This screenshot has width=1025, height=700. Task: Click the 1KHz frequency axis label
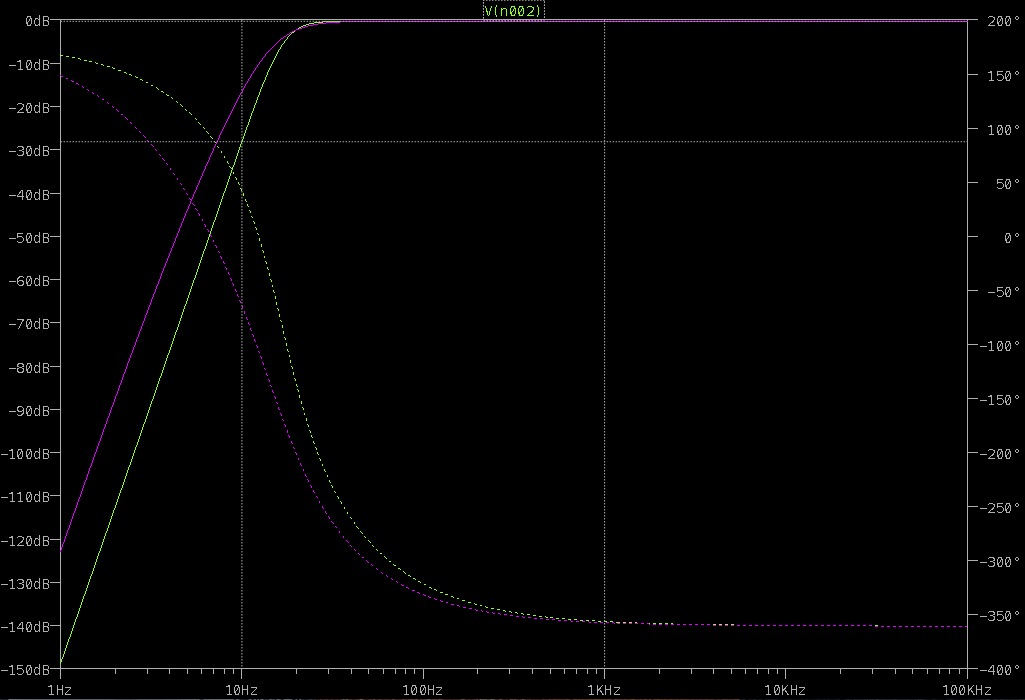[604, 690]
